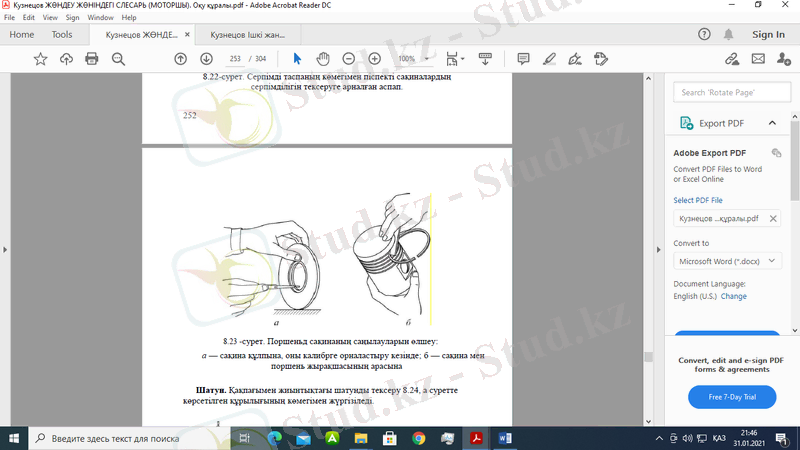Bookmark file with the star icon
Screen dimensions: 800x450
click(40, 59)
